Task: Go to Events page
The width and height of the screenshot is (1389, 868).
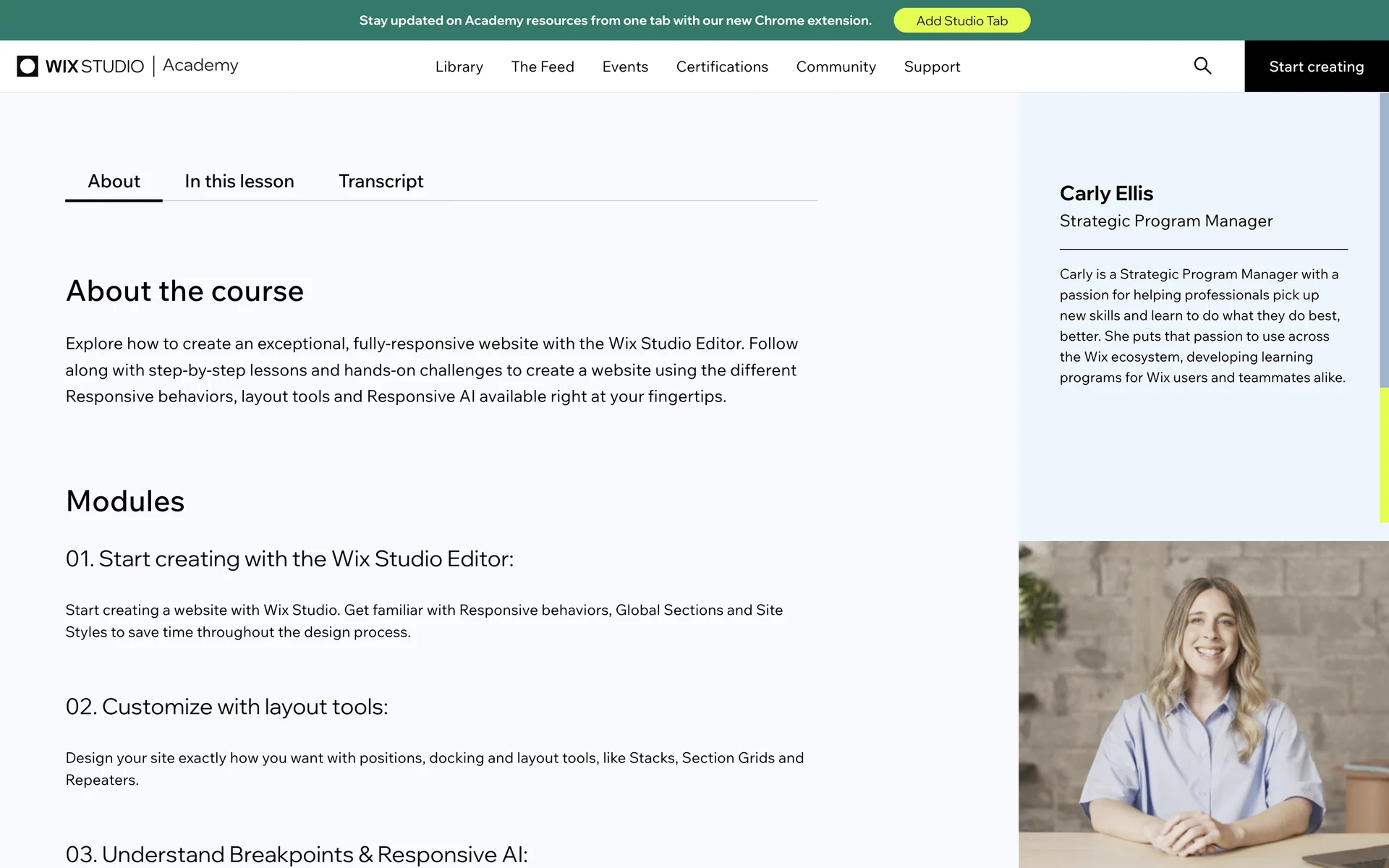Action: pyautogui.click(x=625, y=67)
